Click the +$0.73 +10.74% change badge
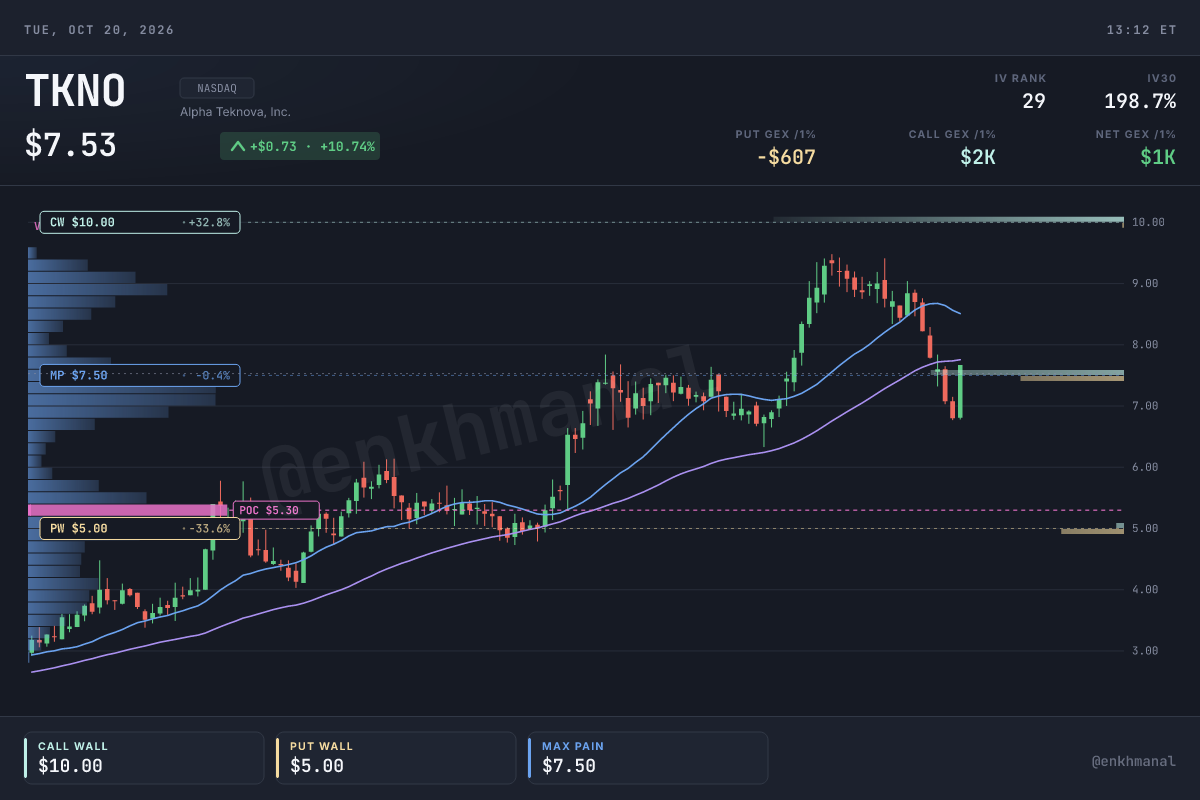 pyautogui.click(x=300, y=146)
